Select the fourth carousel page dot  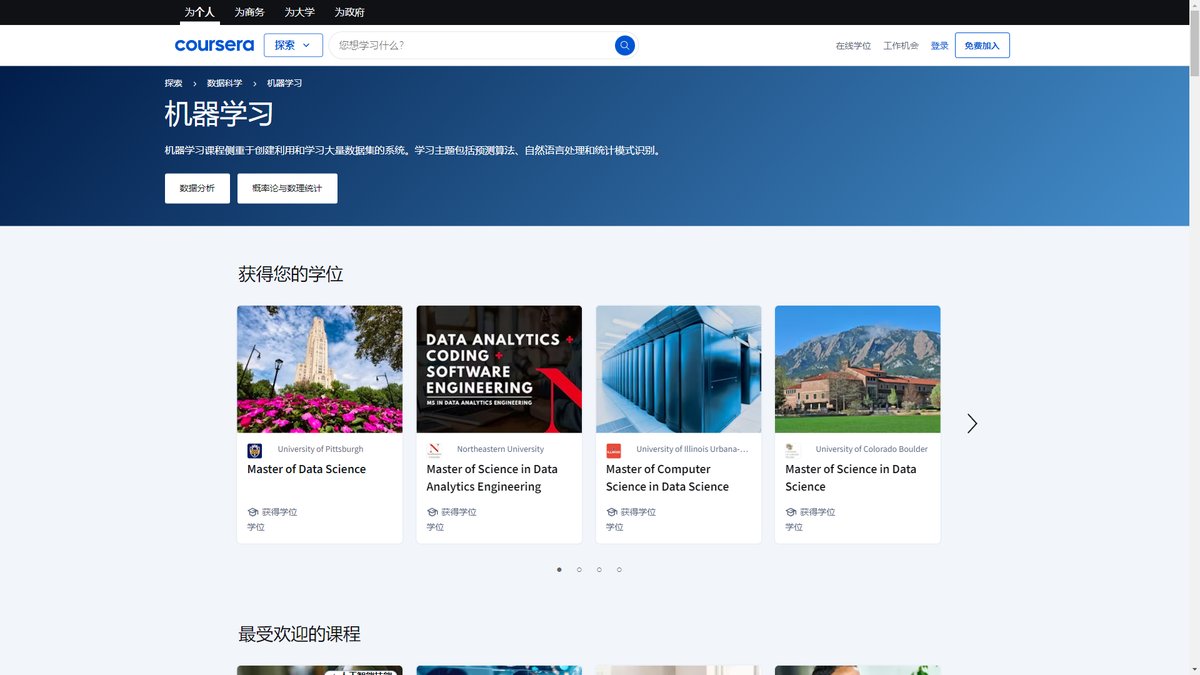pyautogui.click(x=619, y=569)
